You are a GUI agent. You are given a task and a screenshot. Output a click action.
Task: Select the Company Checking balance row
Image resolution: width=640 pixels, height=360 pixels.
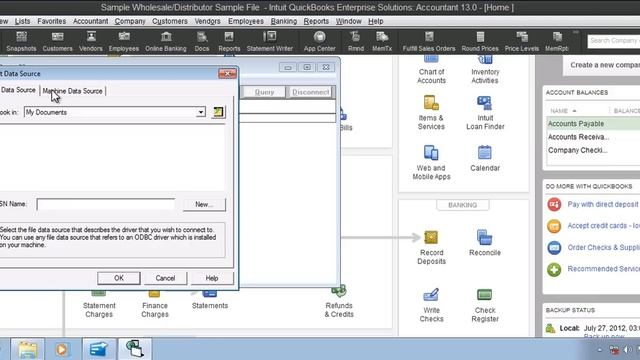pos(593,150)
